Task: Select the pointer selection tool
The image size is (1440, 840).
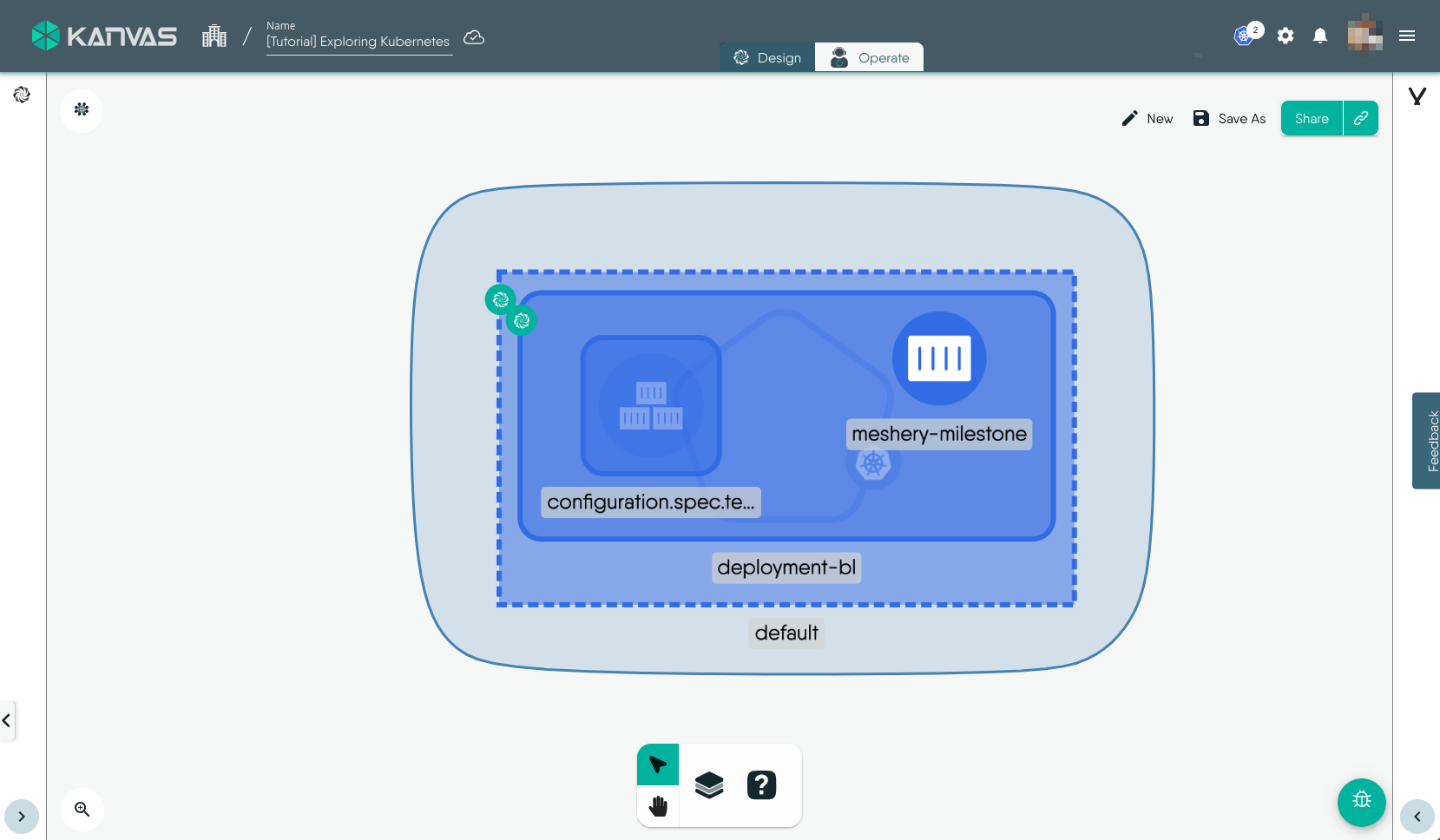Action: [658, 765]
